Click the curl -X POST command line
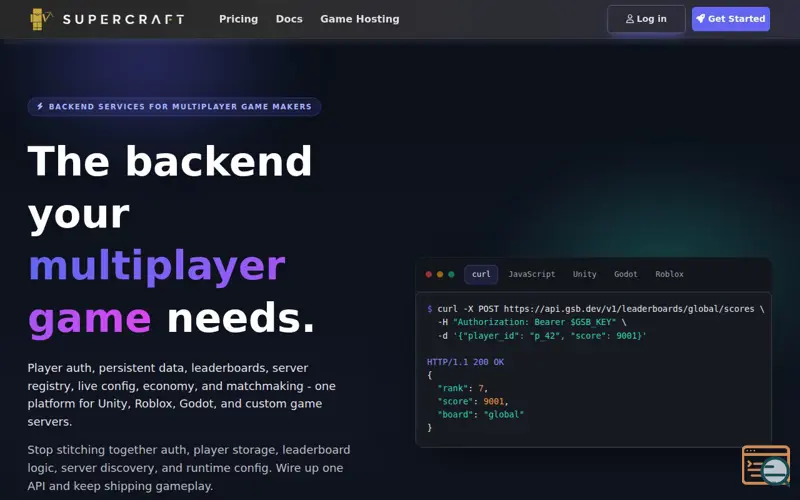Image resolution: width=800 pixels, height=500 pixels. tap(595, 309)
